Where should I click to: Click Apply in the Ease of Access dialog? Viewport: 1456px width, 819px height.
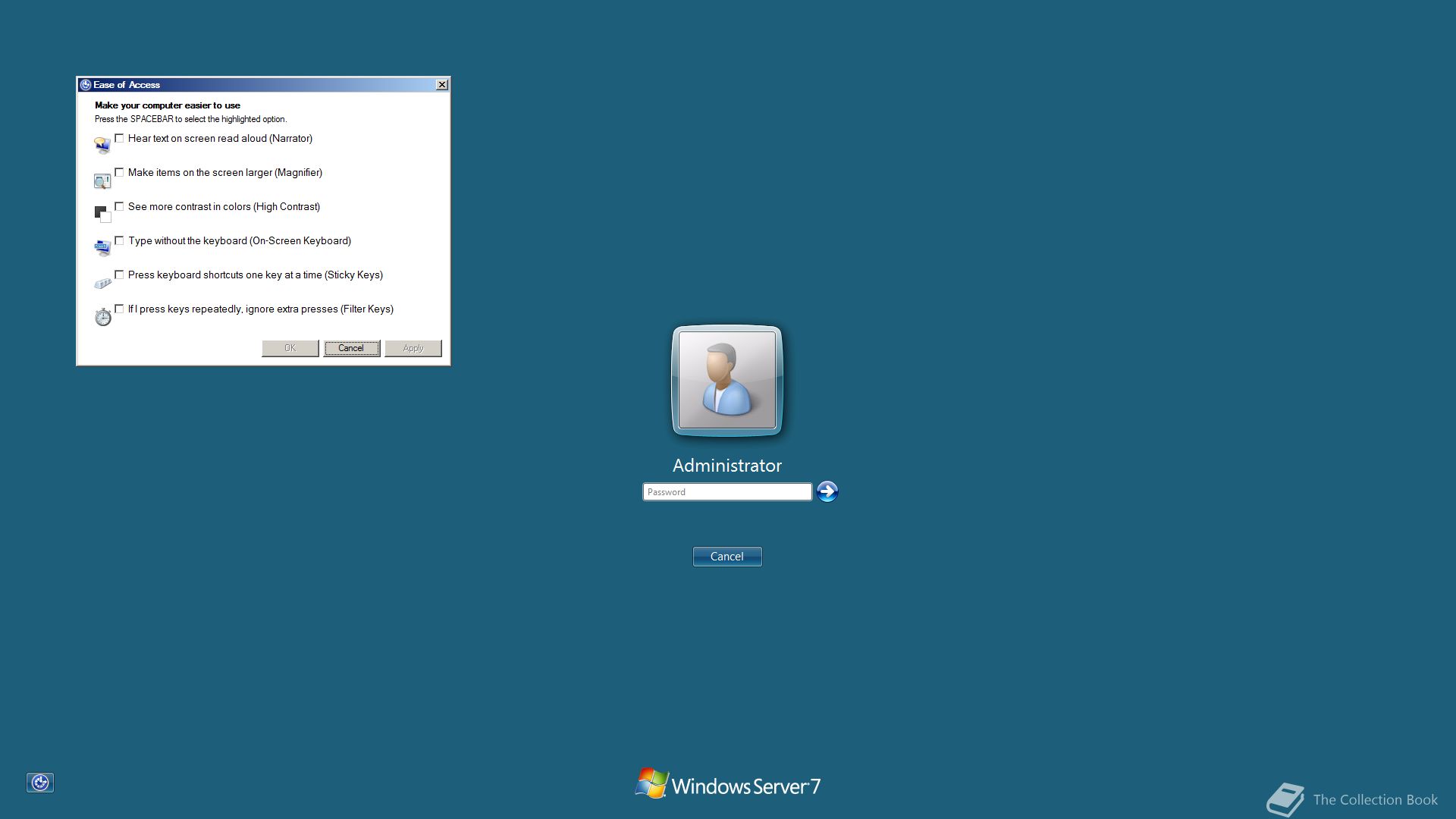click(413, 348)
